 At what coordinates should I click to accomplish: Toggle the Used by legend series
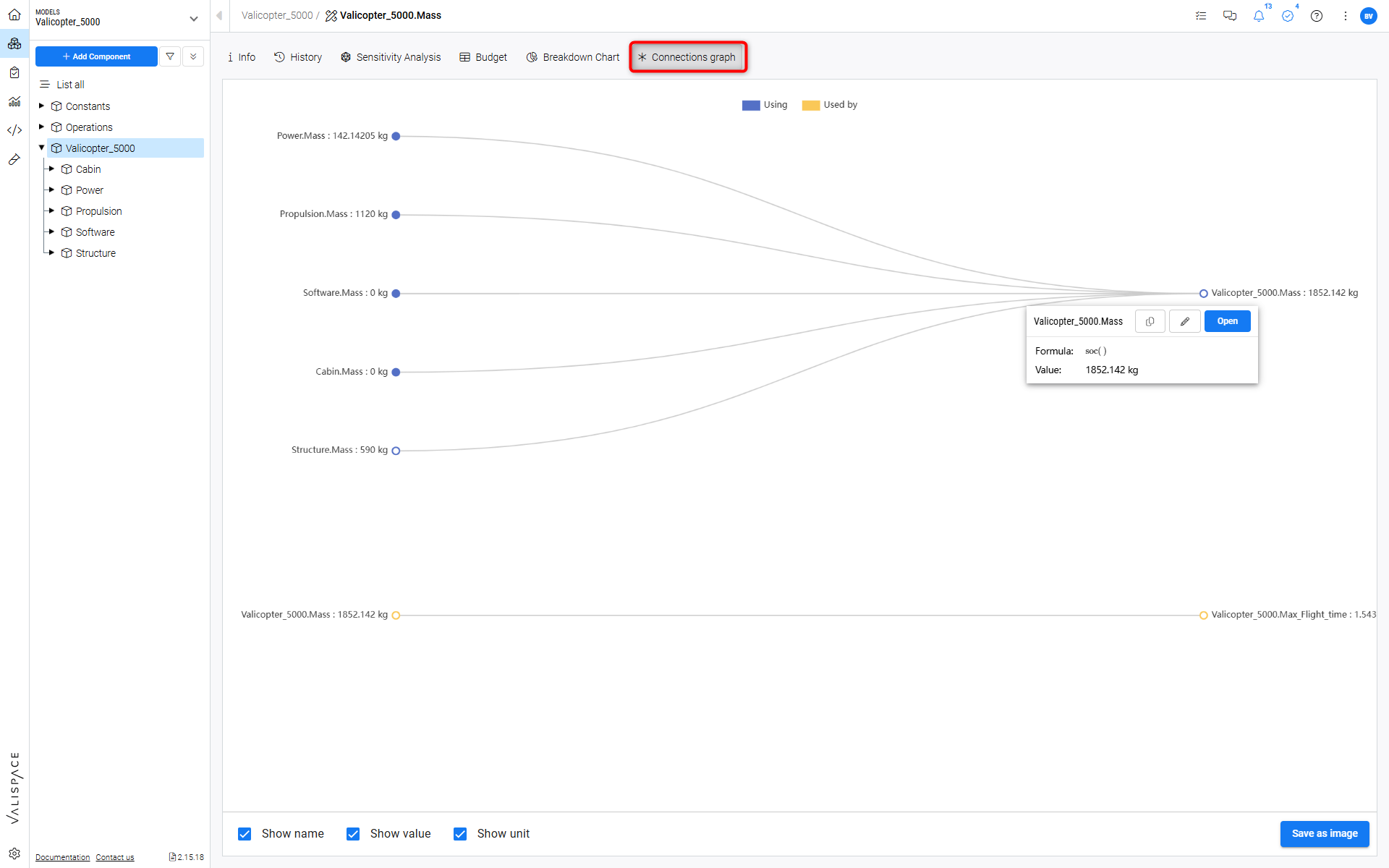coord(830,105)
